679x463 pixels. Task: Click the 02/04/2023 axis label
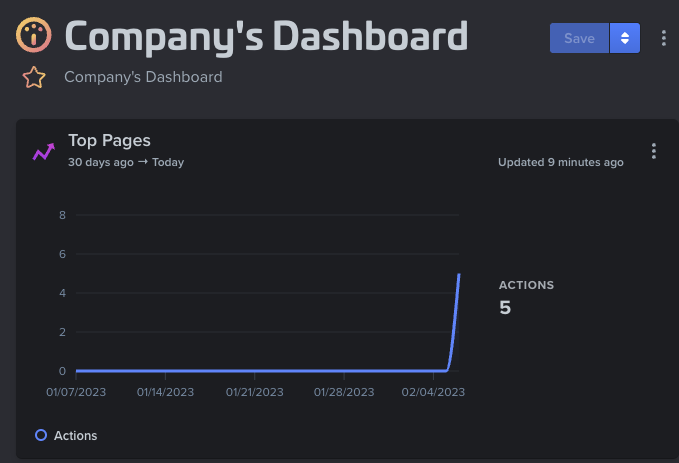pyautogui.click(x=433, y=392)
